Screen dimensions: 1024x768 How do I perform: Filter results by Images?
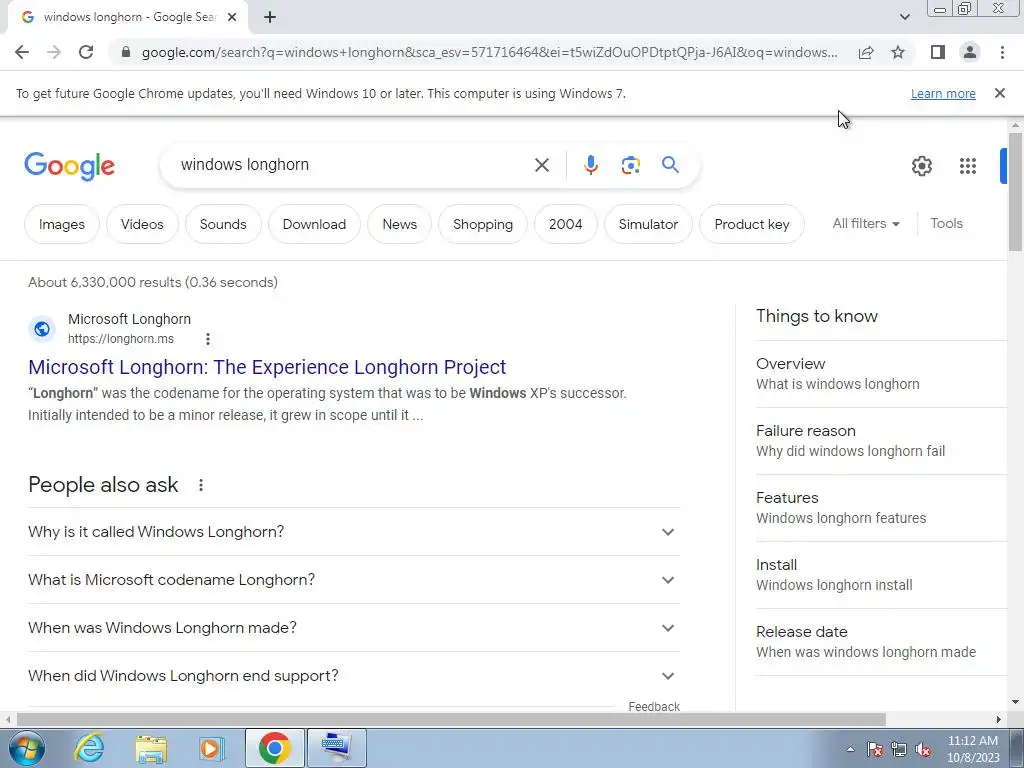pyautogui.click(x=62, y=224)
